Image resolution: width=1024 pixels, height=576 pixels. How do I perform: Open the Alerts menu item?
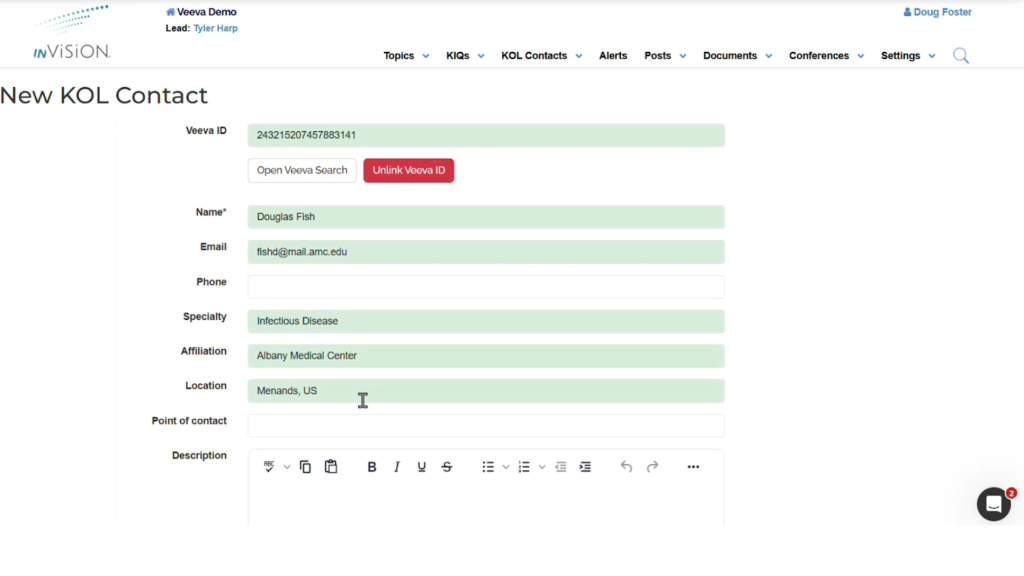(613, 56)
